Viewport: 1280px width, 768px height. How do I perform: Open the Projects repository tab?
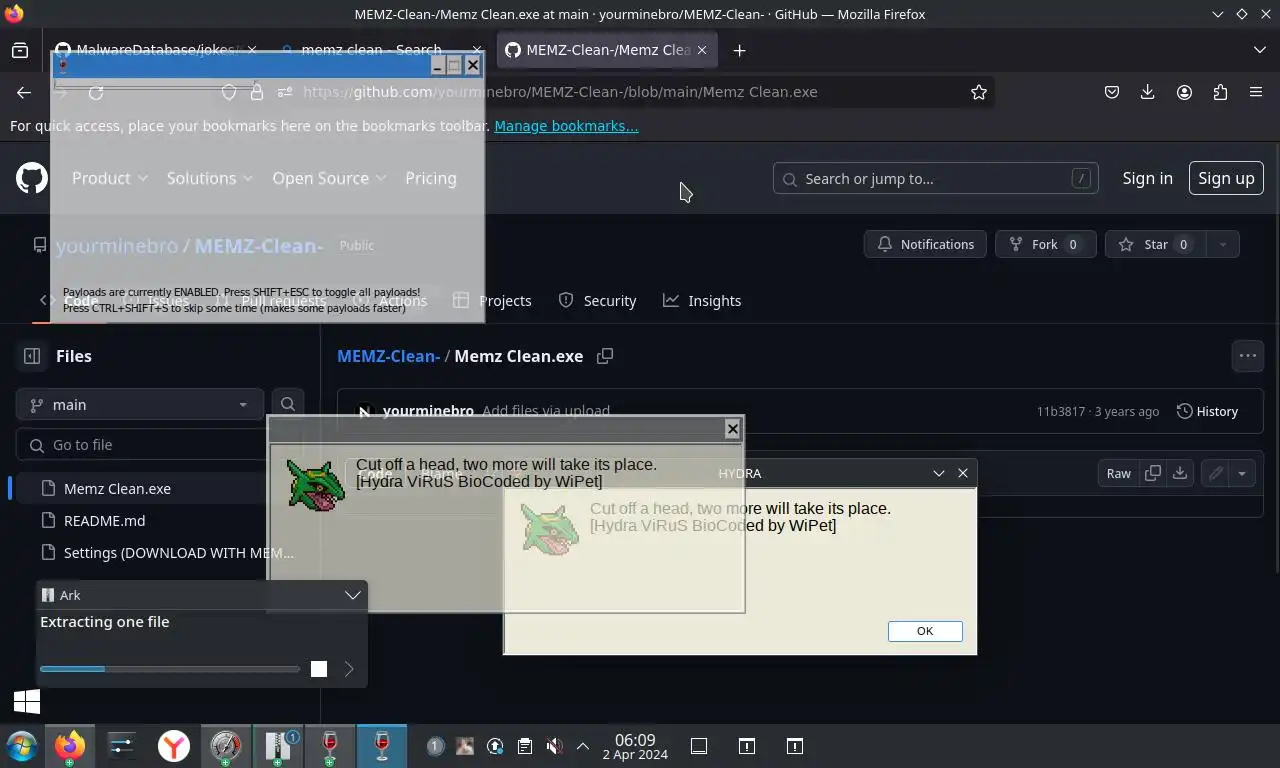click(x=492, y=300)
